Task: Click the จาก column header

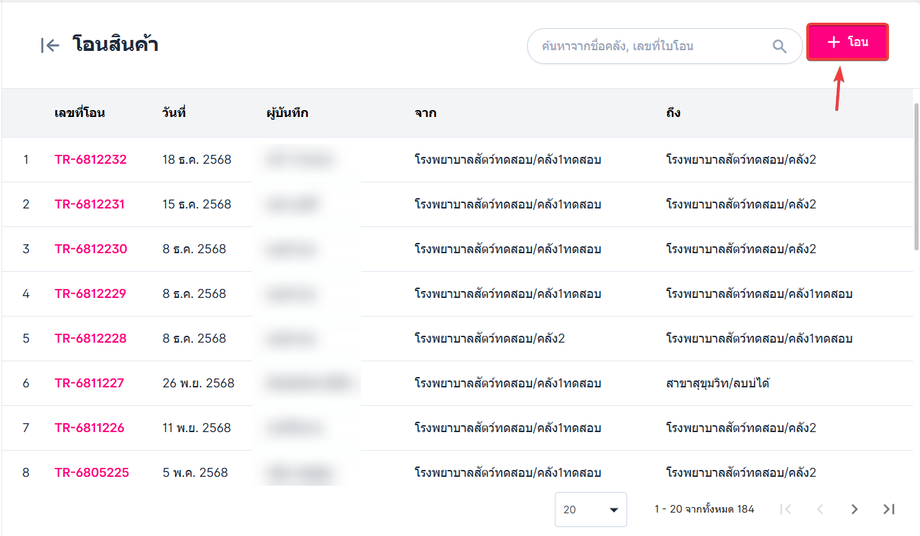Action: 425,113
